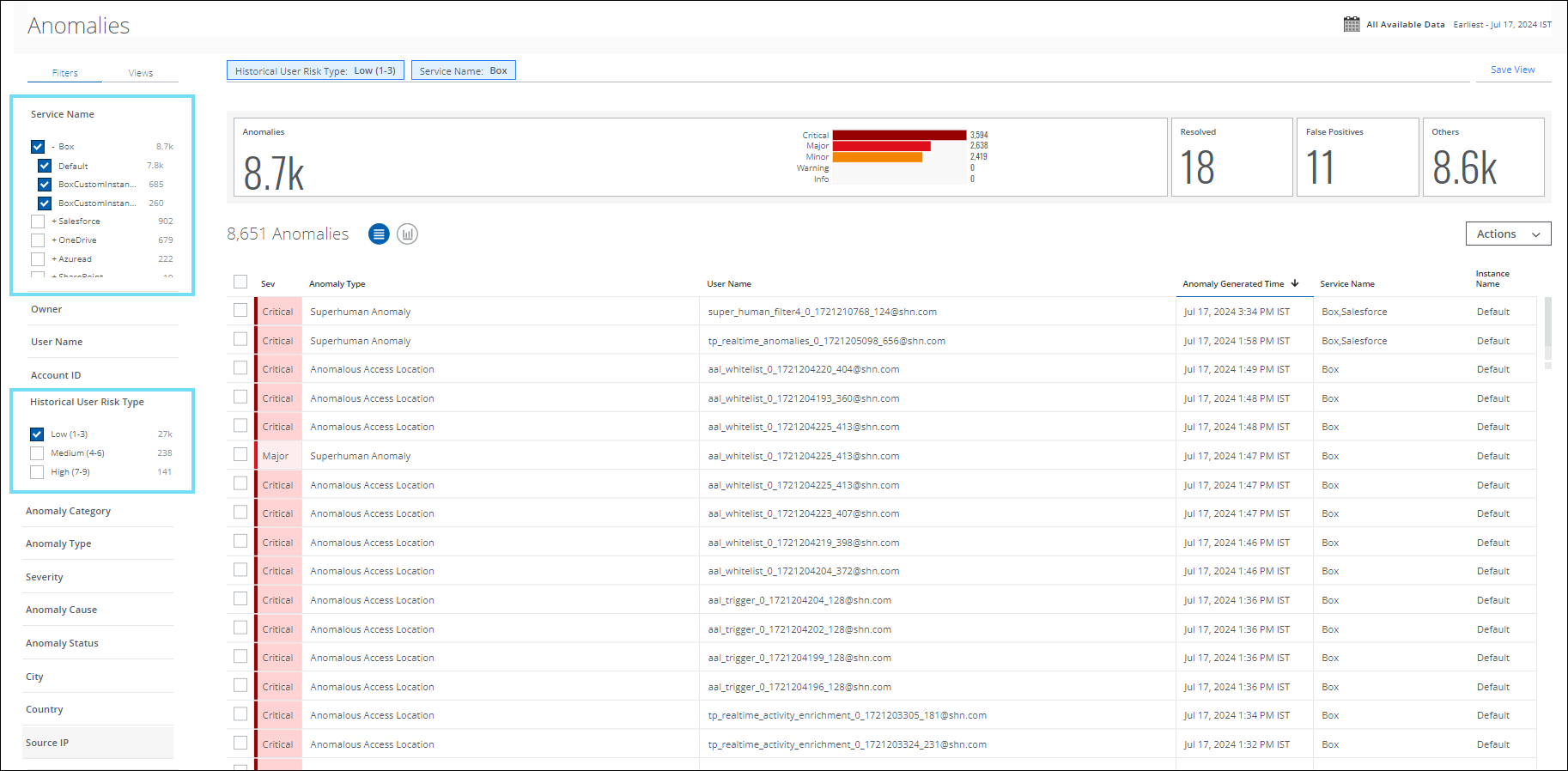The image size is (1568, 771).
Task: Switch to the Views tab
Action: [141, 73]
